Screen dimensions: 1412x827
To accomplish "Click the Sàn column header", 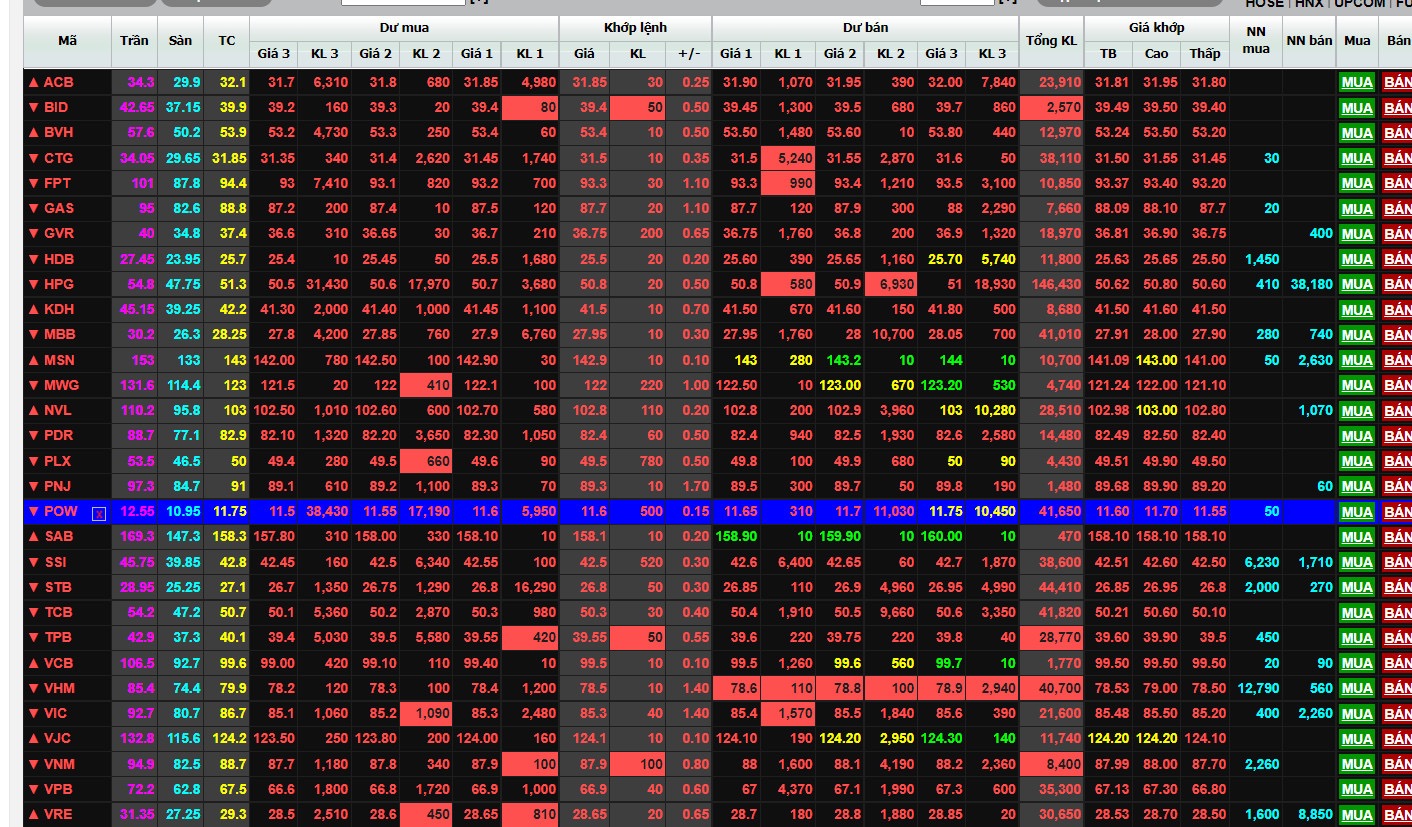I will [180, 41].
